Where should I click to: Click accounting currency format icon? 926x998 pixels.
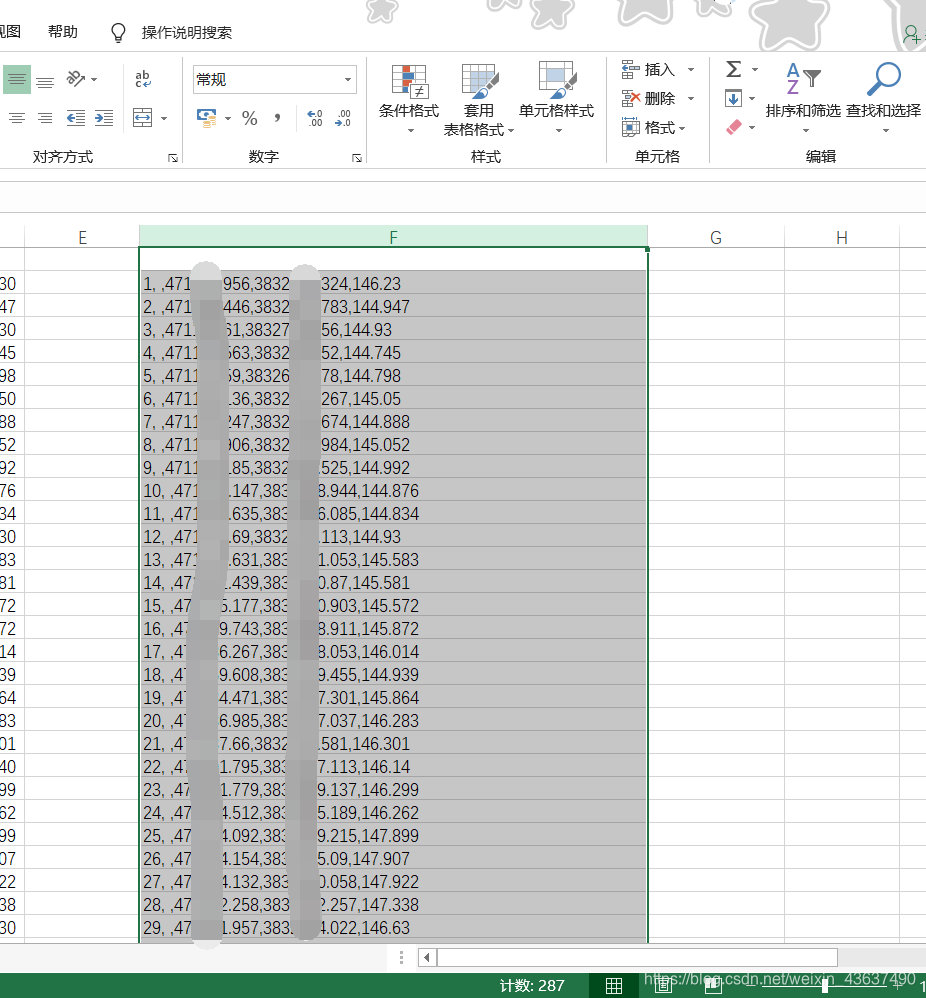pos(207,118)
